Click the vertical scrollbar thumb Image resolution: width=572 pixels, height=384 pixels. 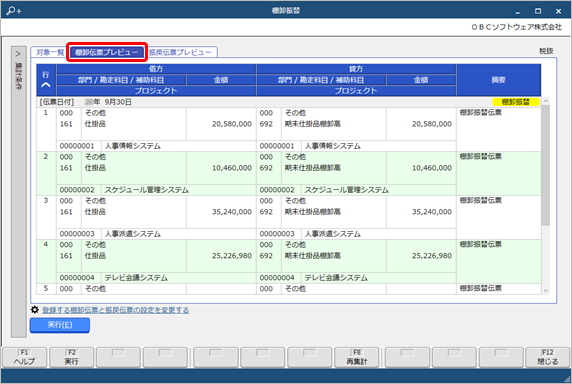pos(546,165)
